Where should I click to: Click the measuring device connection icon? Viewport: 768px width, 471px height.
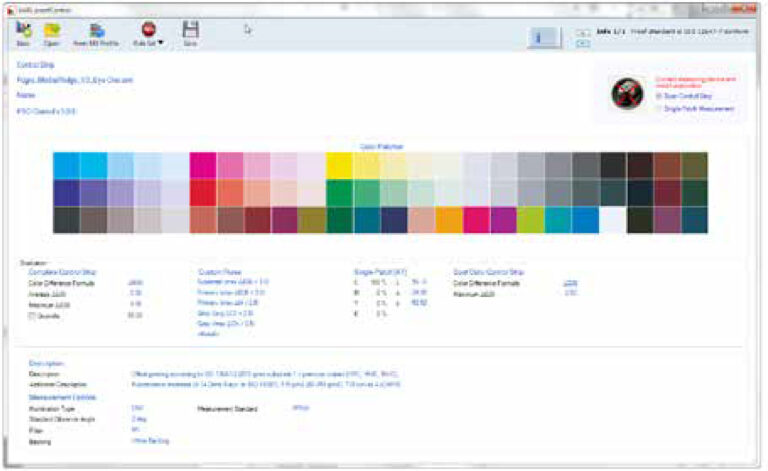627,92
